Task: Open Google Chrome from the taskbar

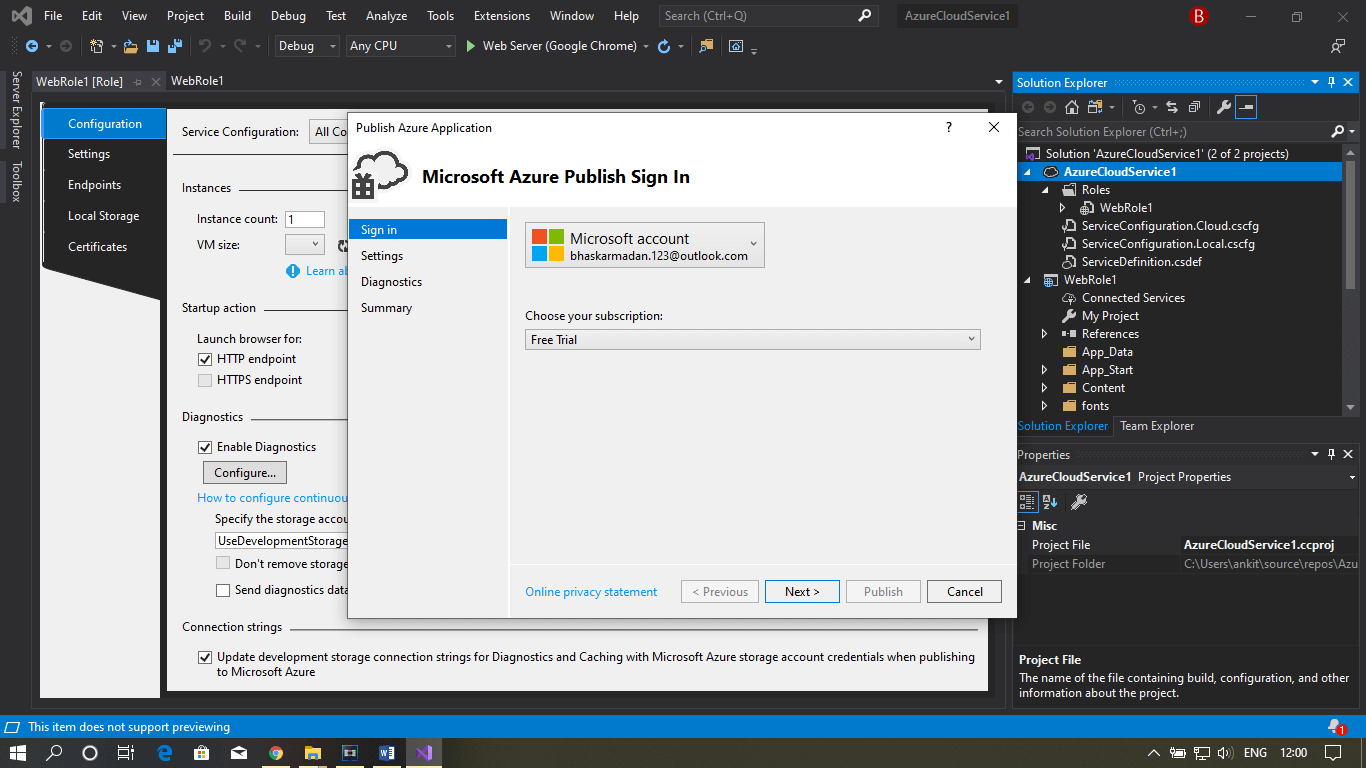Action: point(276,753)
